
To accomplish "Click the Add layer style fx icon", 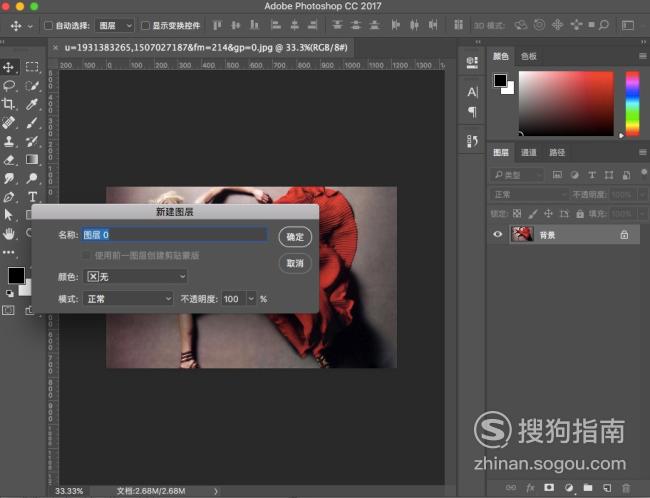I will [530, 488].
